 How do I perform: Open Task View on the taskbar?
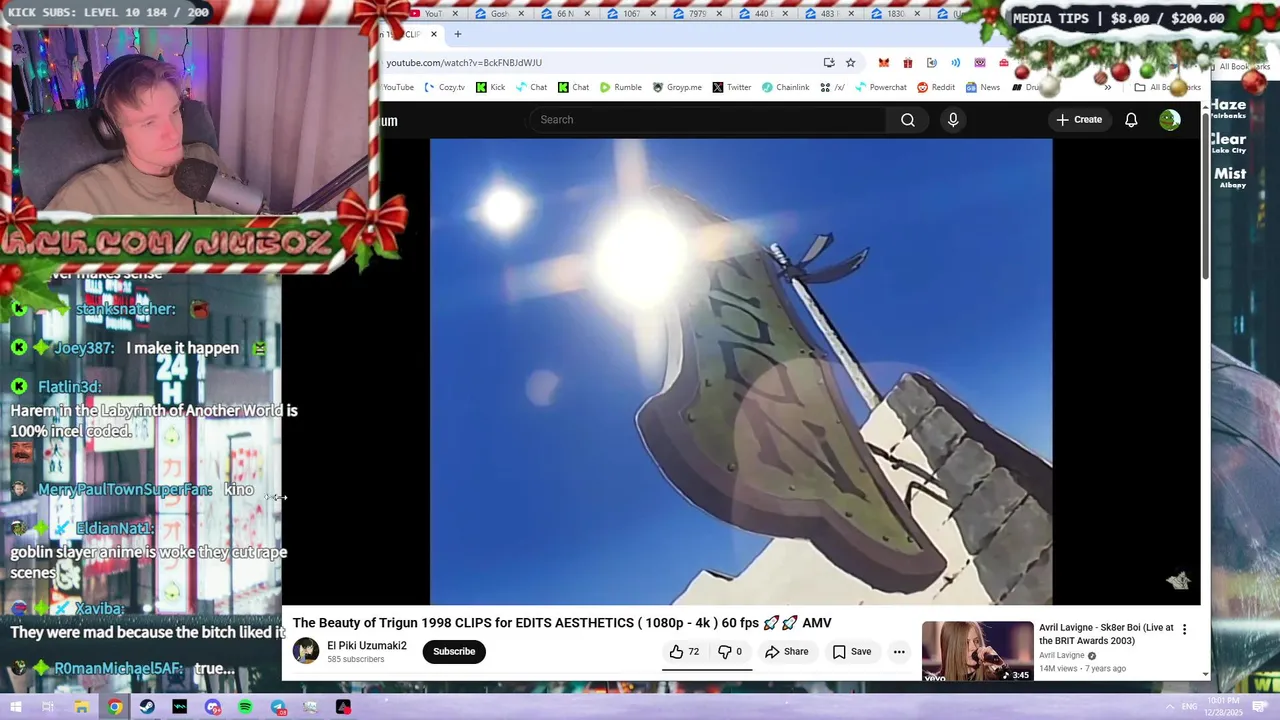point(48,707)
